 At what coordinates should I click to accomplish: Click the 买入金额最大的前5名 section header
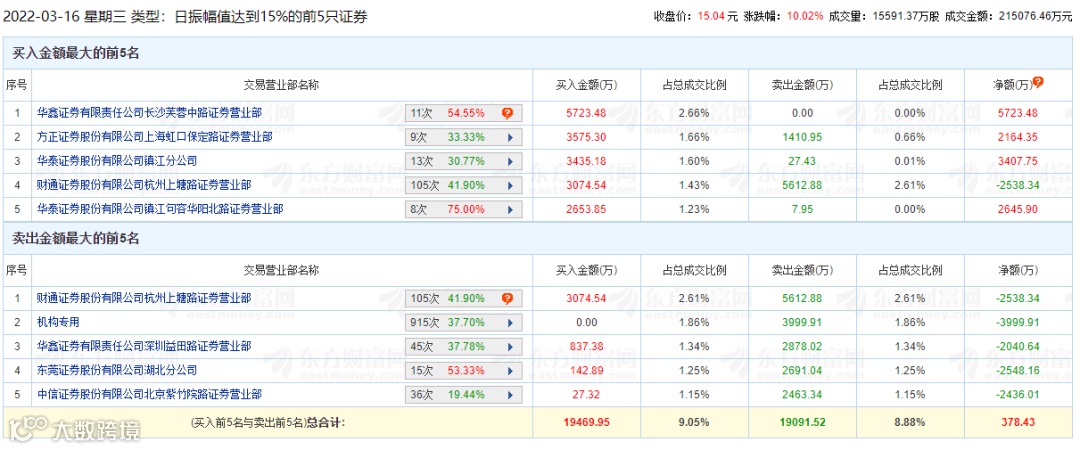coord(76,54)
